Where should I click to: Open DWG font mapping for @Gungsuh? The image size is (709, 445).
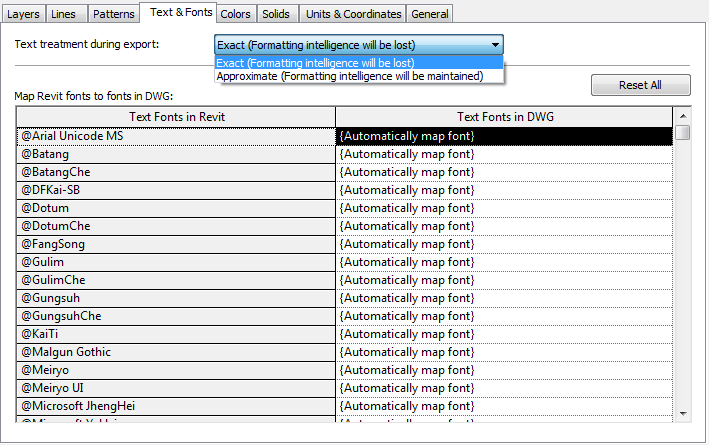pos(504,298)
